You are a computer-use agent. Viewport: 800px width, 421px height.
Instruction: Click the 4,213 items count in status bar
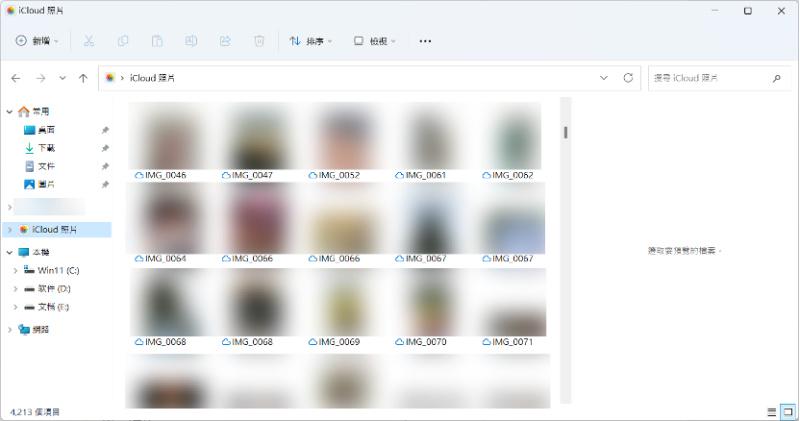[35, 412]
